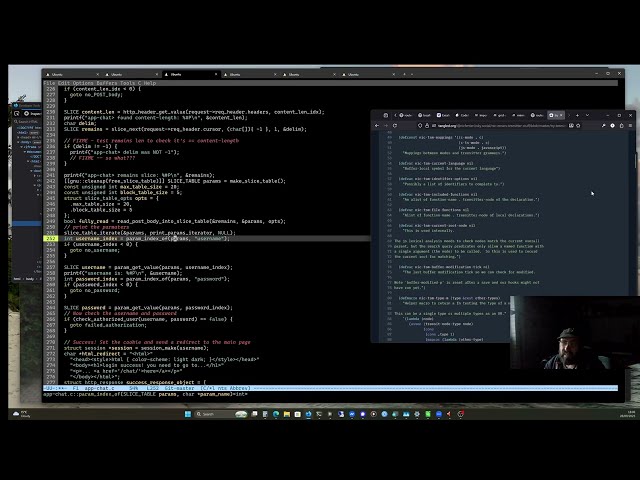Go forward in the browser window
Viewport: 640px width, 480px height.
[x=386, y=126]
